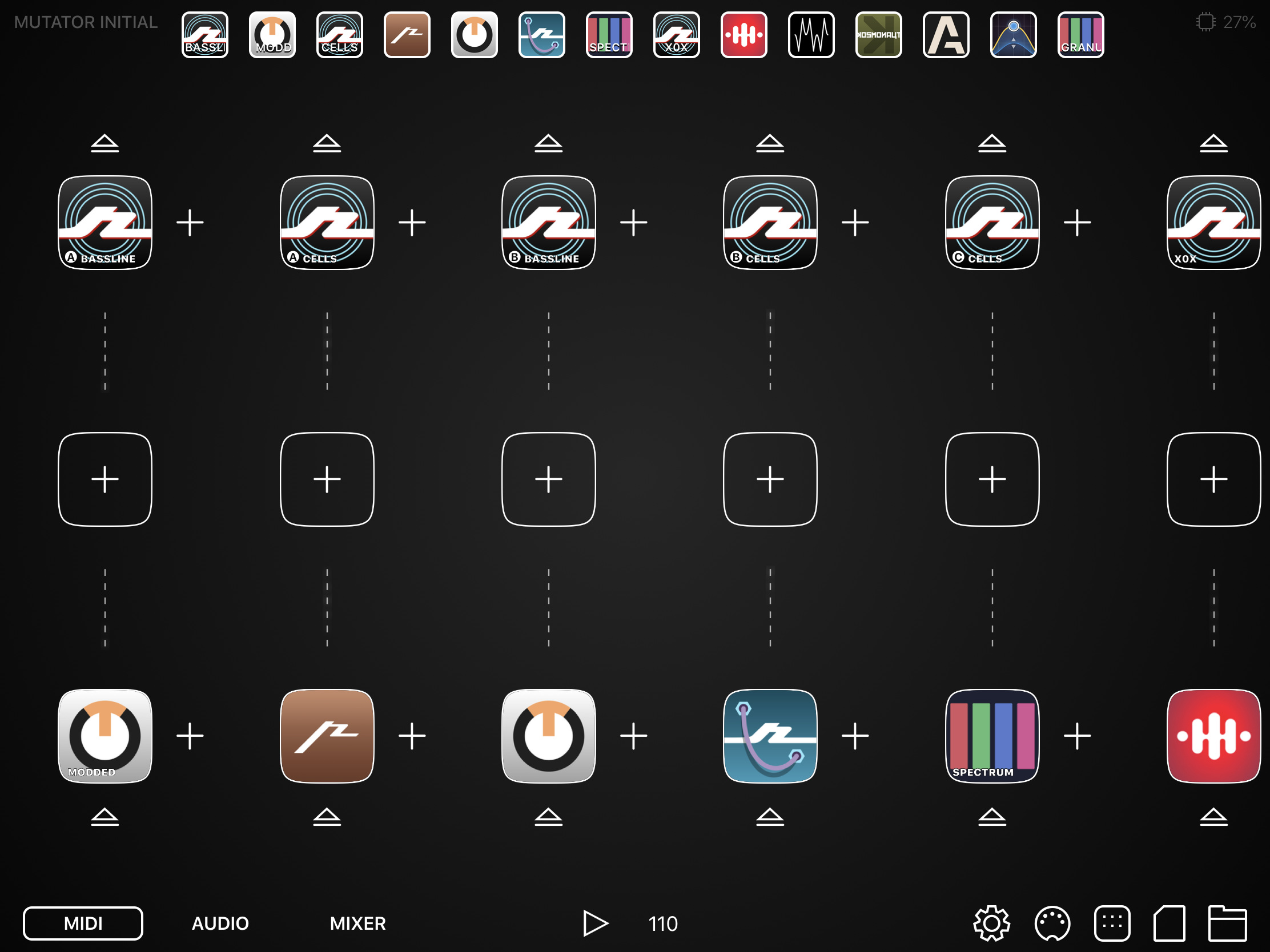Open the MODD knob shortcut in top strip
Image resolution: width=1270 pixels, height=952 pixels.
(272, 35)
